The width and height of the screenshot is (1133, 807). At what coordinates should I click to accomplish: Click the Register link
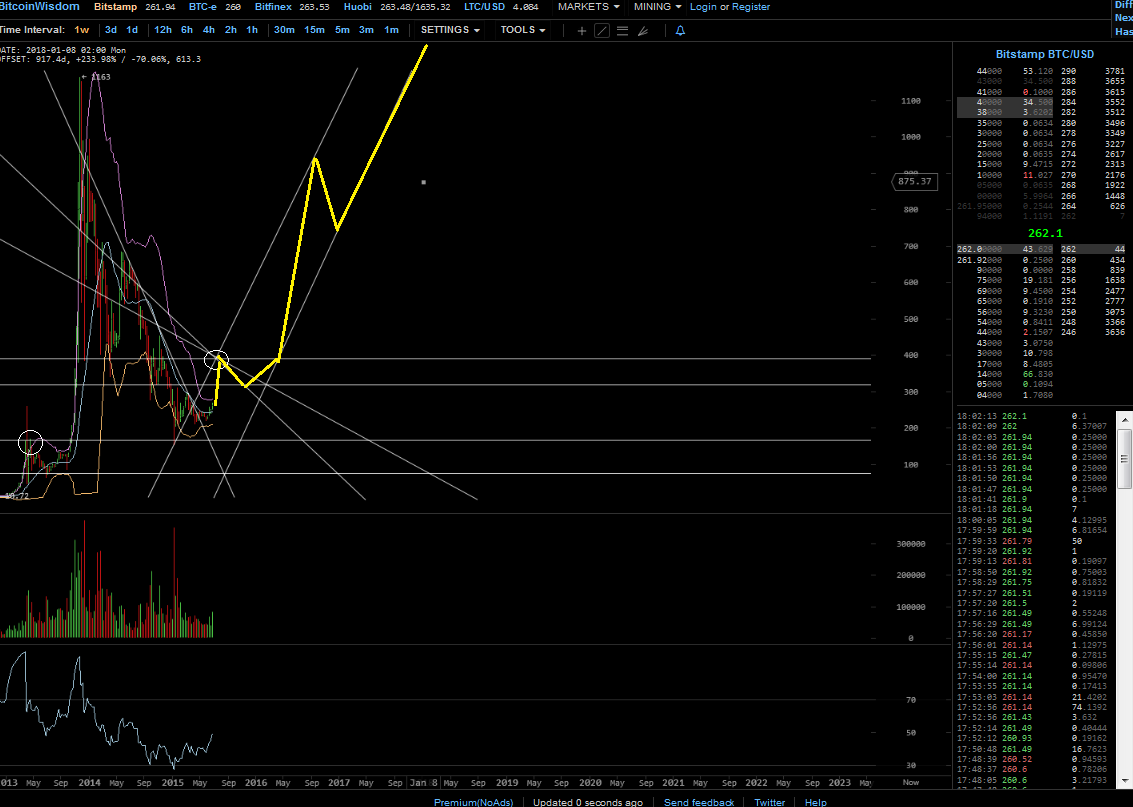751,7
